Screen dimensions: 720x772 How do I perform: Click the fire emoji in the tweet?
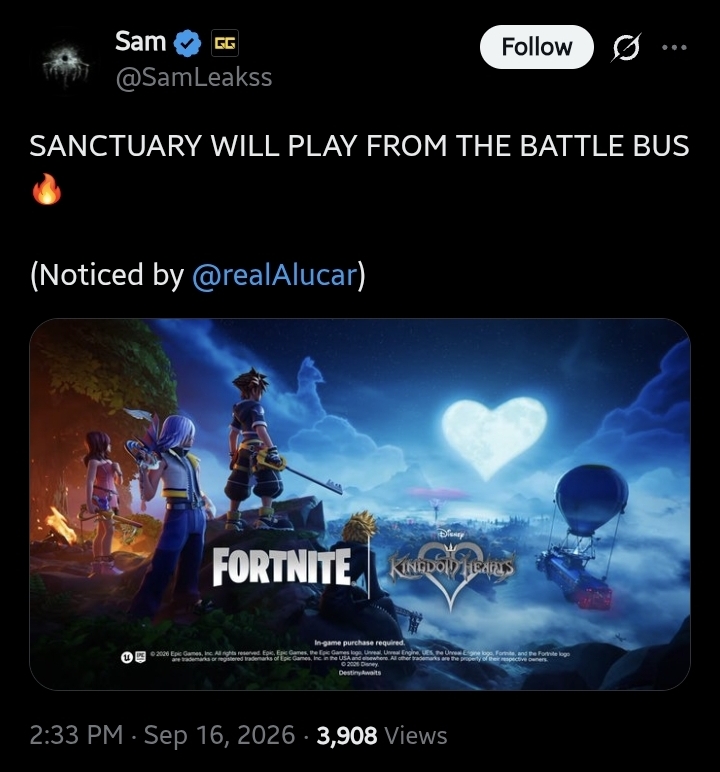(x=47, y=189)
